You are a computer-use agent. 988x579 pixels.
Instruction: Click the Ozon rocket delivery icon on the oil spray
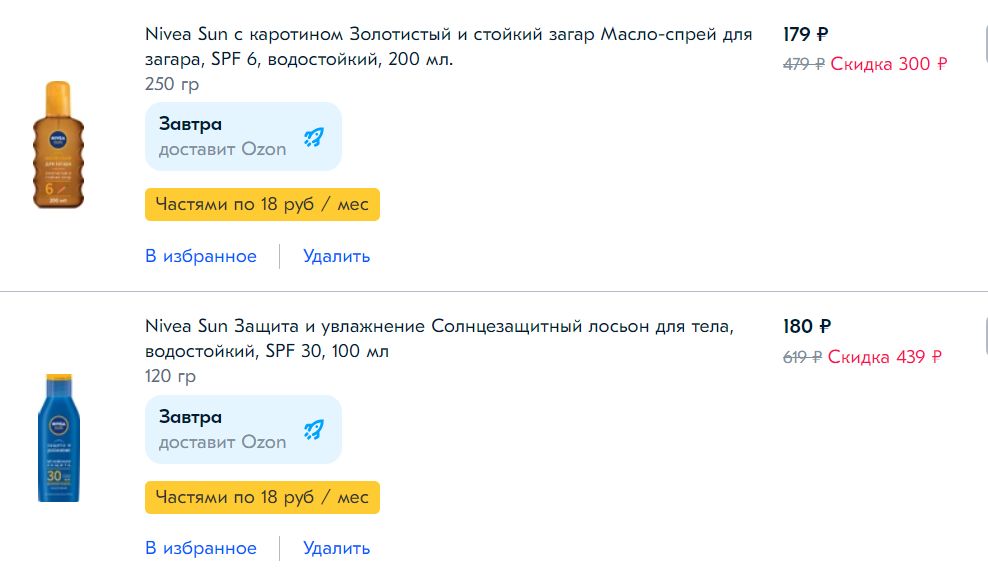pos(313,135)
